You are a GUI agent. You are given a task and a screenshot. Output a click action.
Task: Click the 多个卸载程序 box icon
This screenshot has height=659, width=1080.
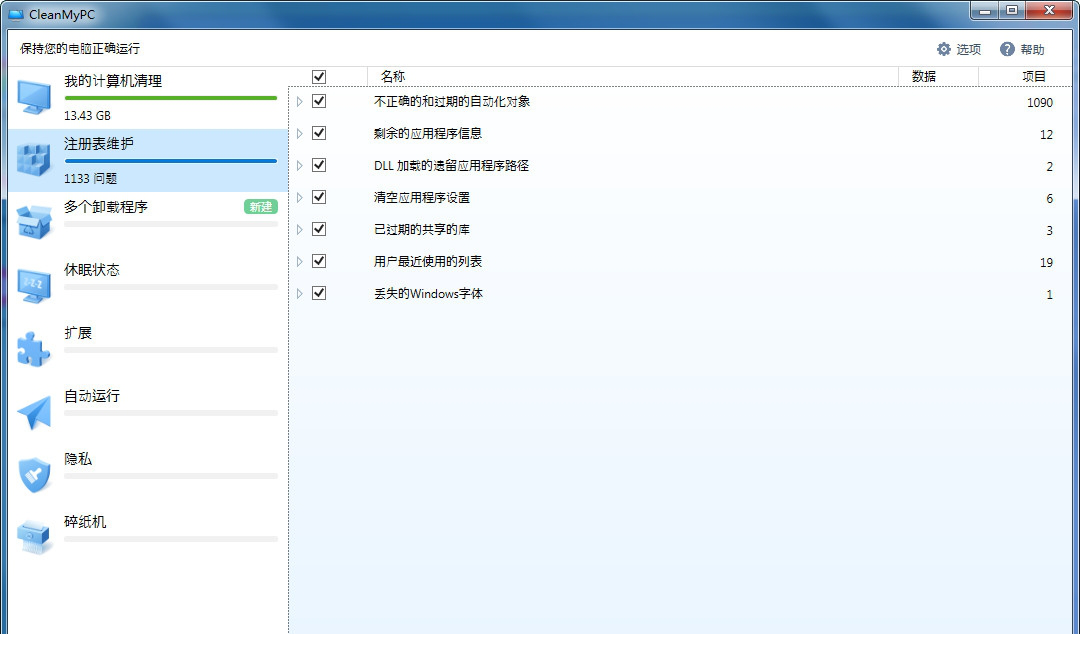[x=34, y=222]
